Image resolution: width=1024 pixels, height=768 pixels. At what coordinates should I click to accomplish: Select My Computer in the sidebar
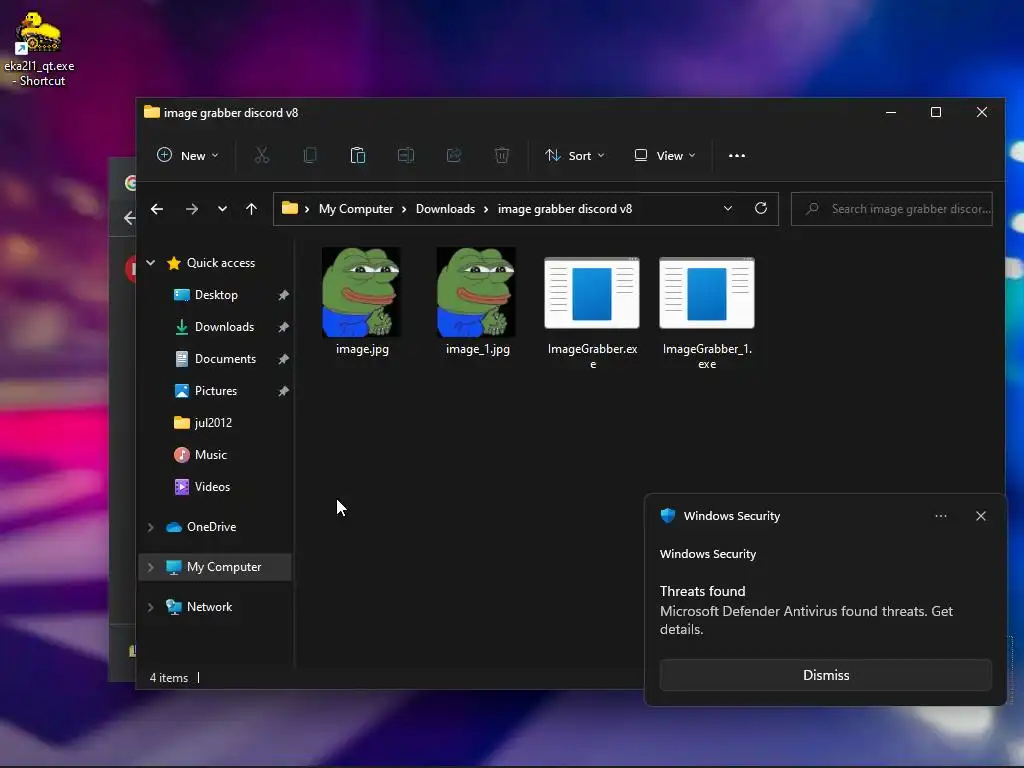(223, 567)
